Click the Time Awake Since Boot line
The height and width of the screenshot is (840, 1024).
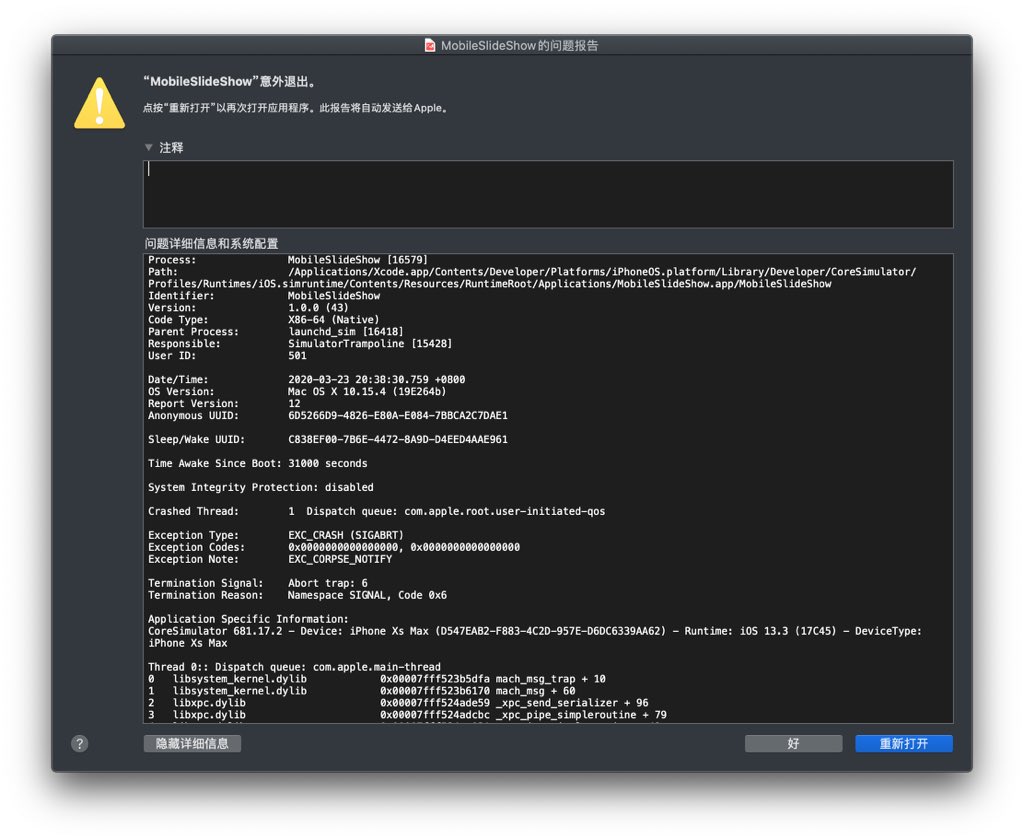tap(257, 464)
